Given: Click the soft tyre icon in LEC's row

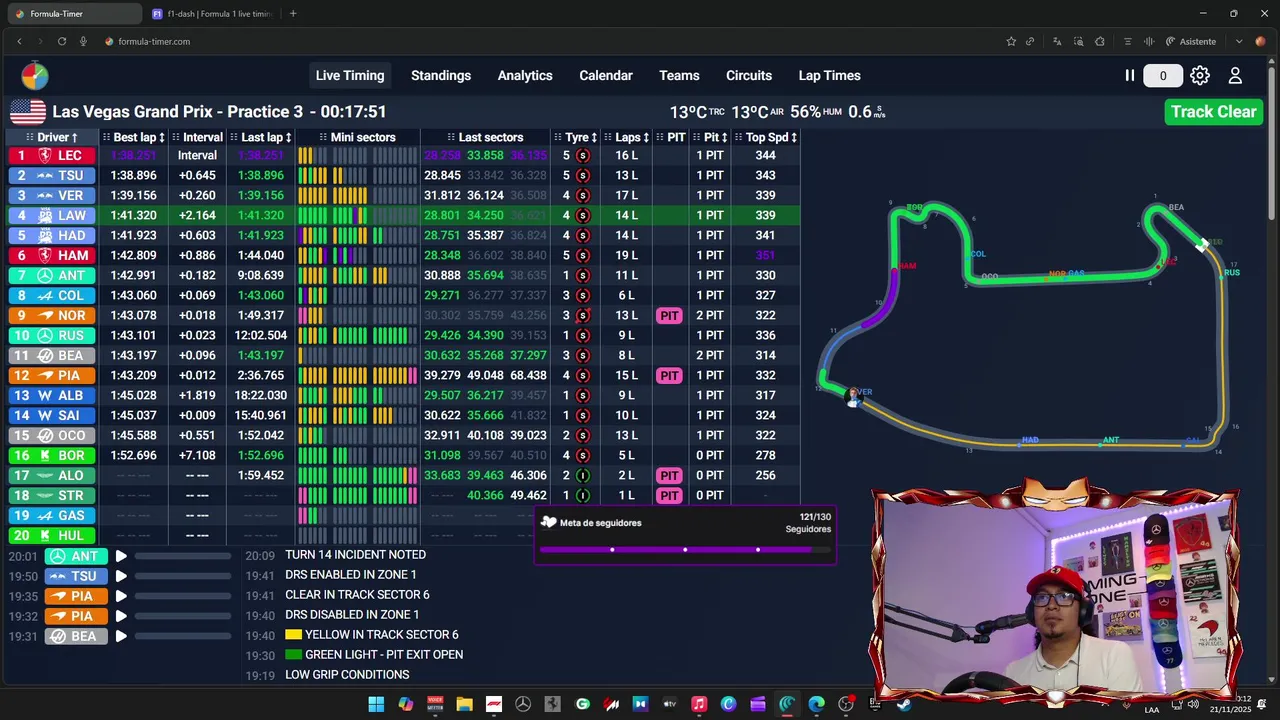Looking at the screenshot, I should pyautogui.click(x=583, y=155).
